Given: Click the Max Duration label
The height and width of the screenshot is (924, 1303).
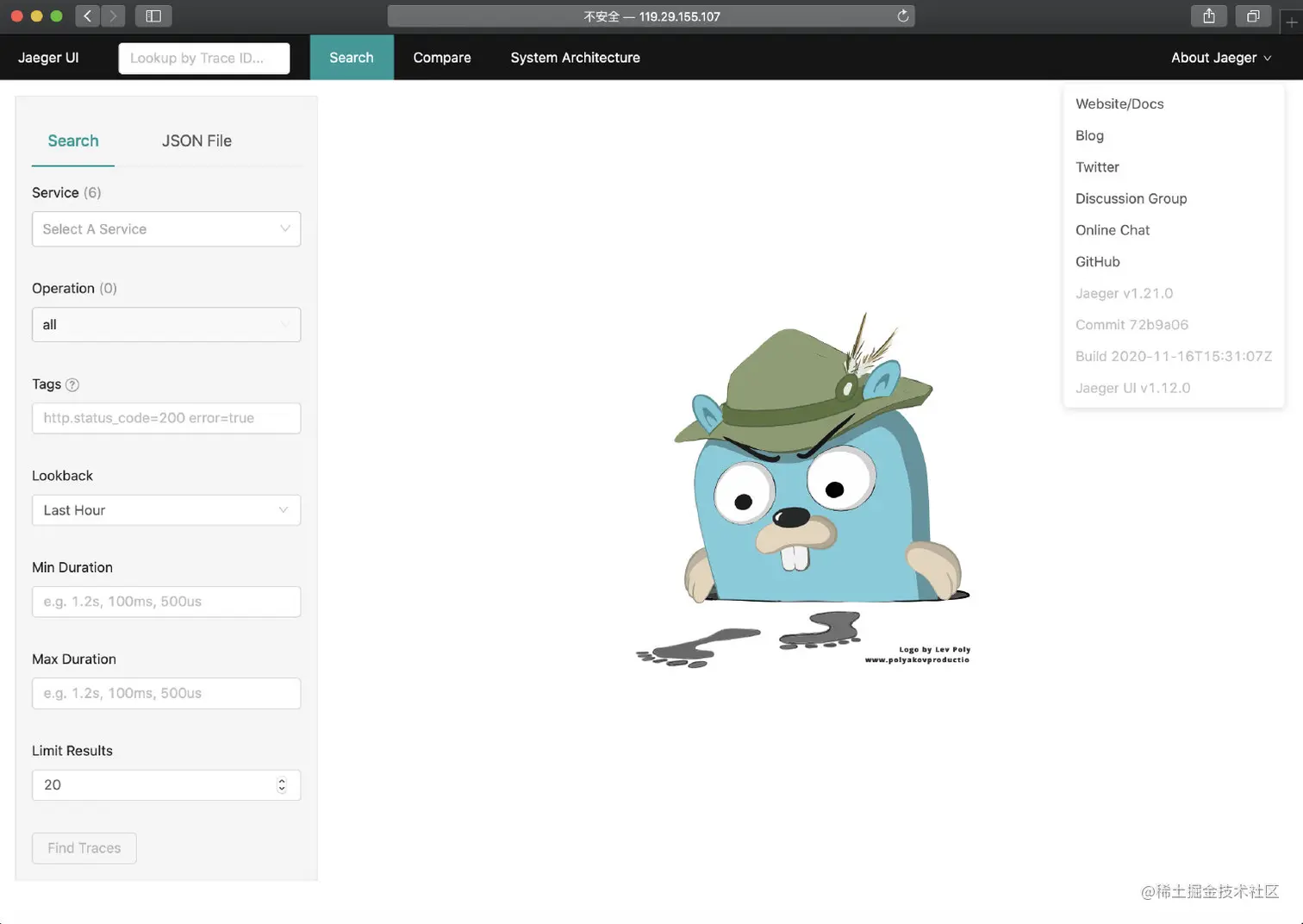Looking at the screenshot, I should tap(74, 659).
